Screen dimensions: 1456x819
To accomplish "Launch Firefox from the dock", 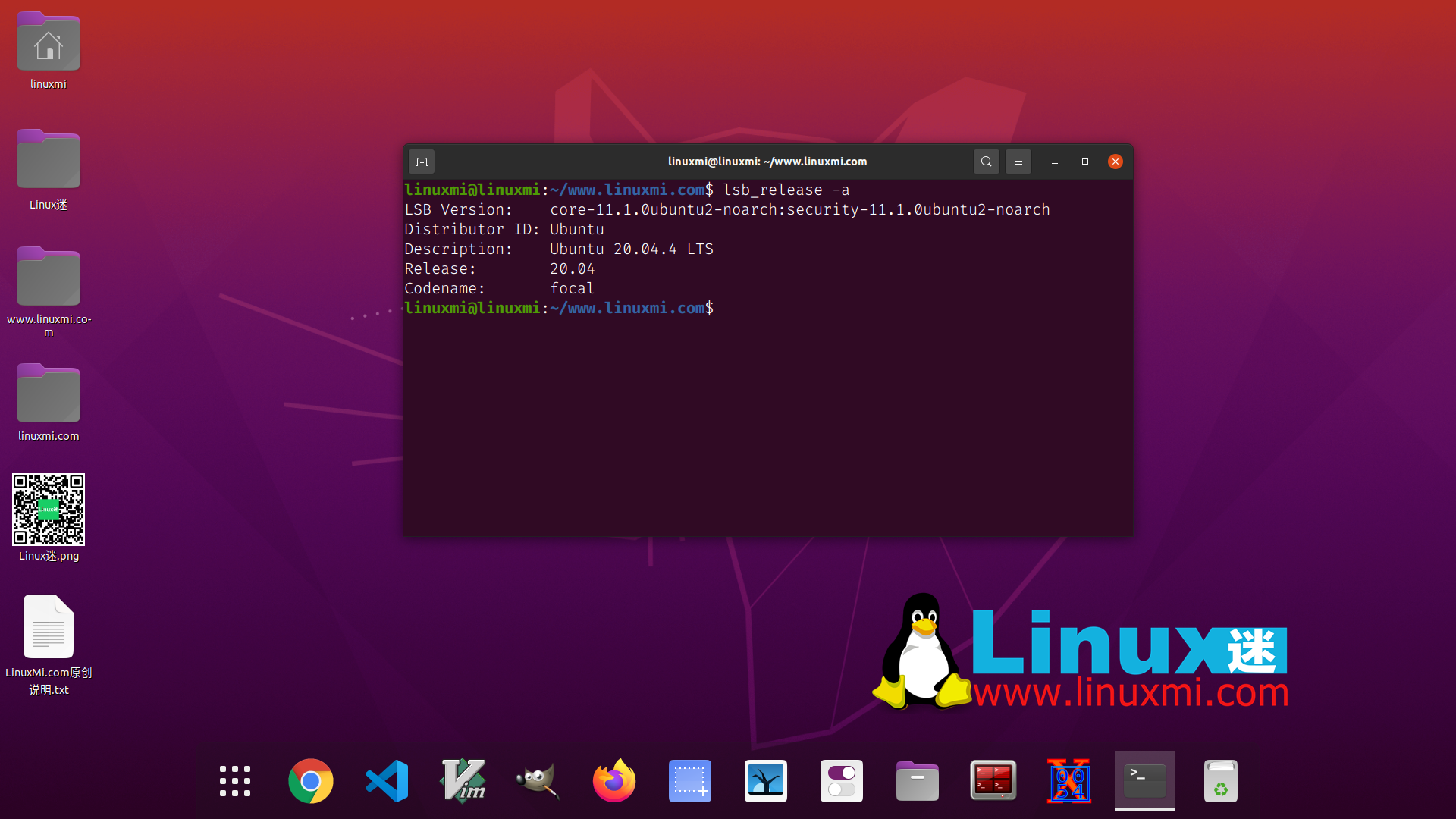I will coord(614,781).
